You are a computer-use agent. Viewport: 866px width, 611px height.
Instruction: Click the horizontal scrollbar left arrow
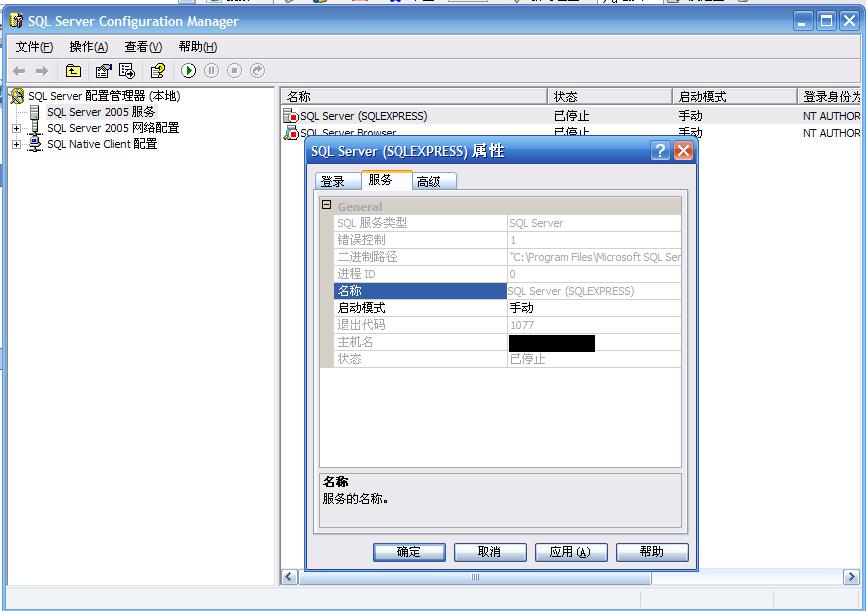point(289,577)
